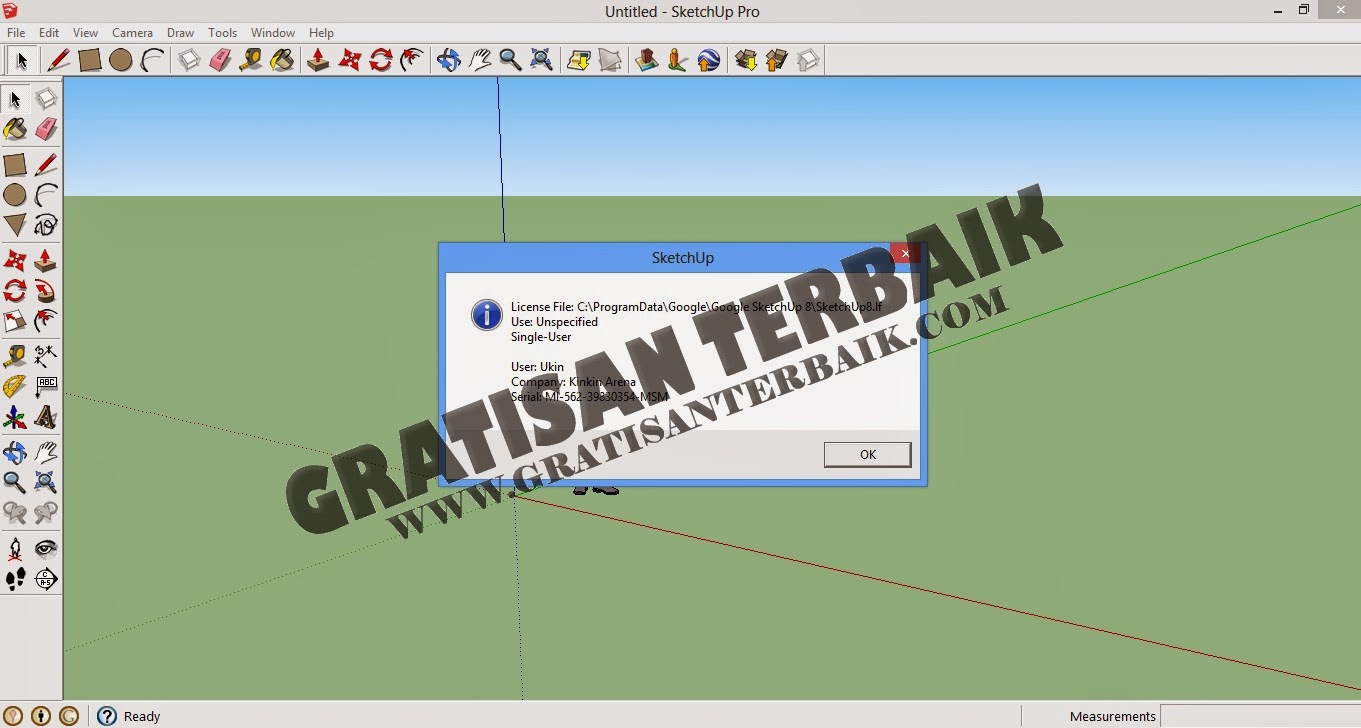Select the Scale tool in left toolbar

[x=15, y=321]
